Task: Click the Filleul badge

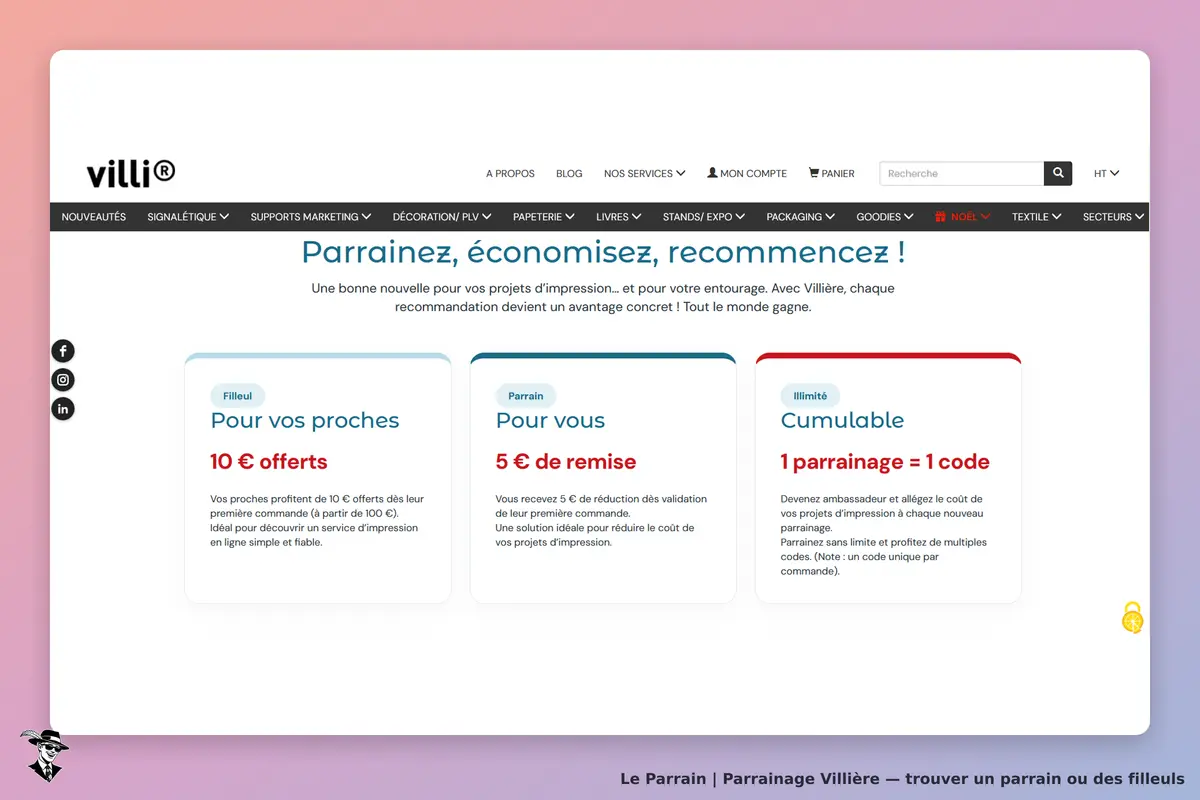Action: pyautogui.click(x=238, y=396)
